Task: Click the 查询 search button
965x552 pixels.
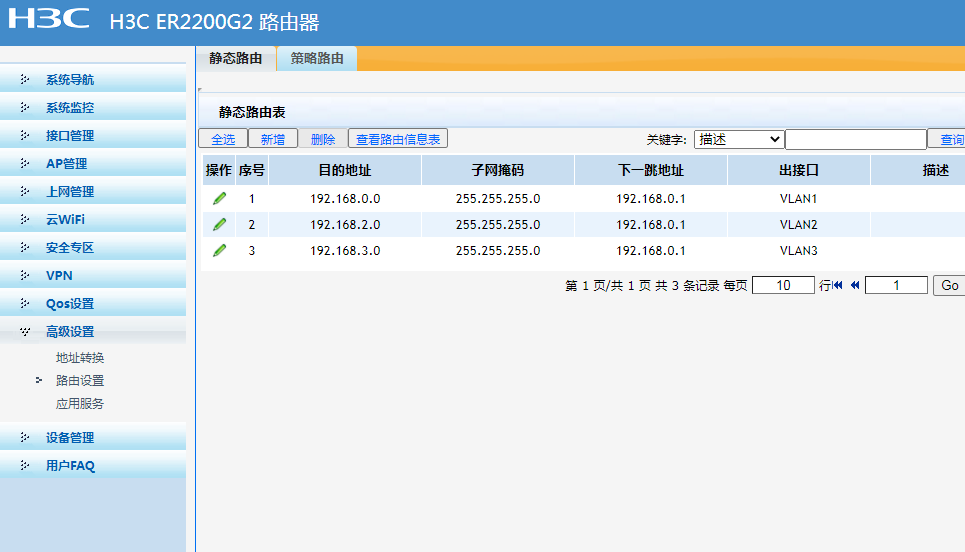Action: click(948, 140)
